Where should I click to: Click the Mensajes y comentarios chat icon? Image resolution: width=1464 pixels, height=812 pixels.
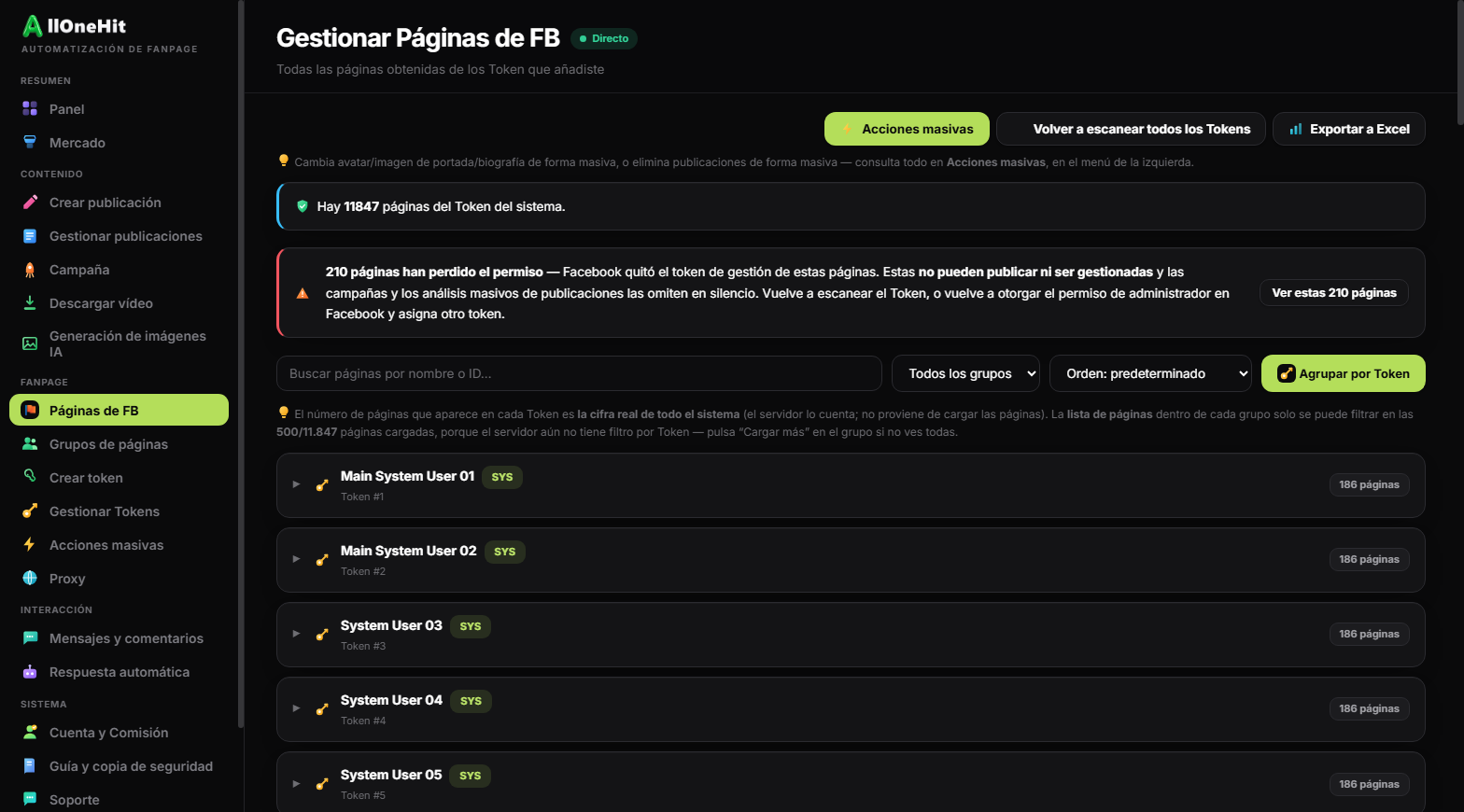tap(30, 638)
